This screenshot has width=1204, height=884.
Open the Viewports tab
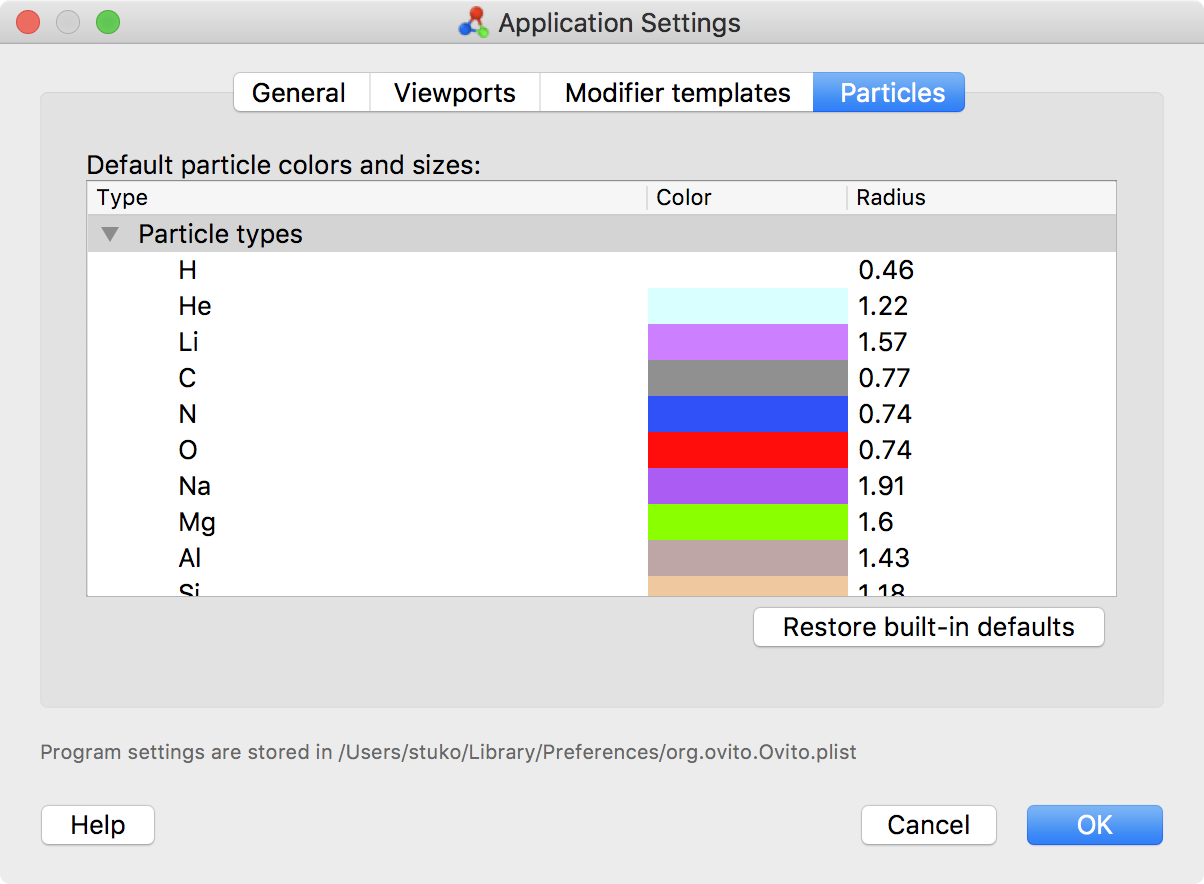pos(455,93)
